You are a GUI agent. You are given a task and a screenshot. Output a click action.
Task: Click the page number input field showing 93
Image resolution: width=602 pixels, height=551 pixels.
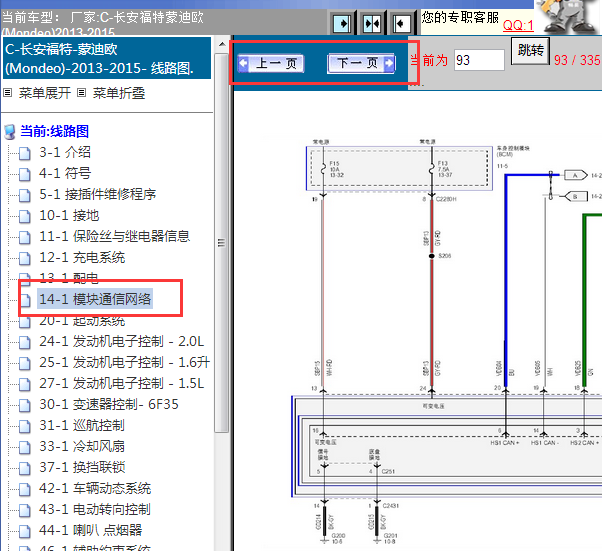[x=479, y=60]
